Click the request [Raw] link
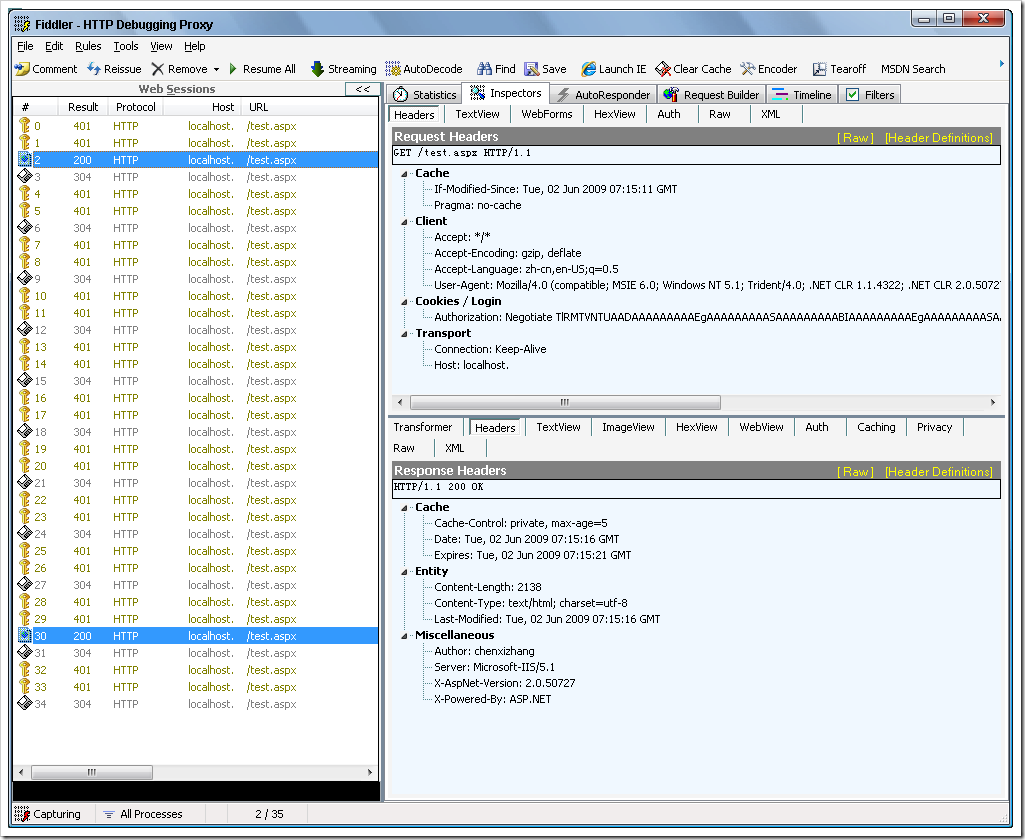This screenshot has width=1025, height=840. click(855, 137)
